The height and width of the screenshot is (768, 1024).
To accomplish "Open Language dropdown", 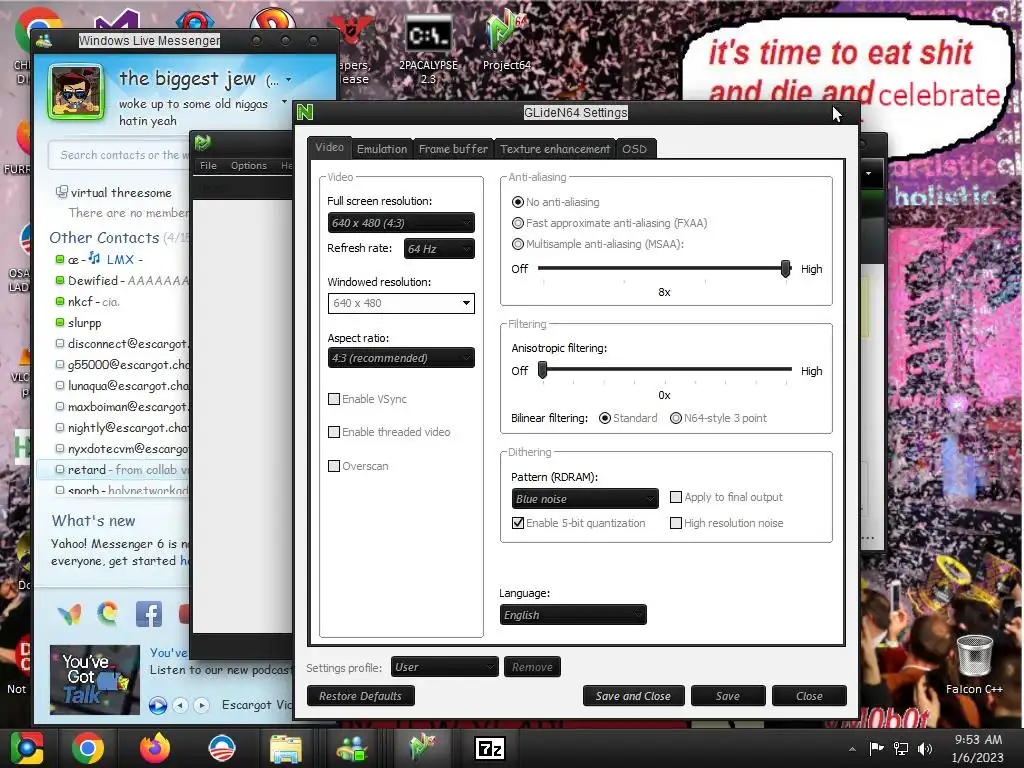I will pyautogui.click(x=573, y=615).
